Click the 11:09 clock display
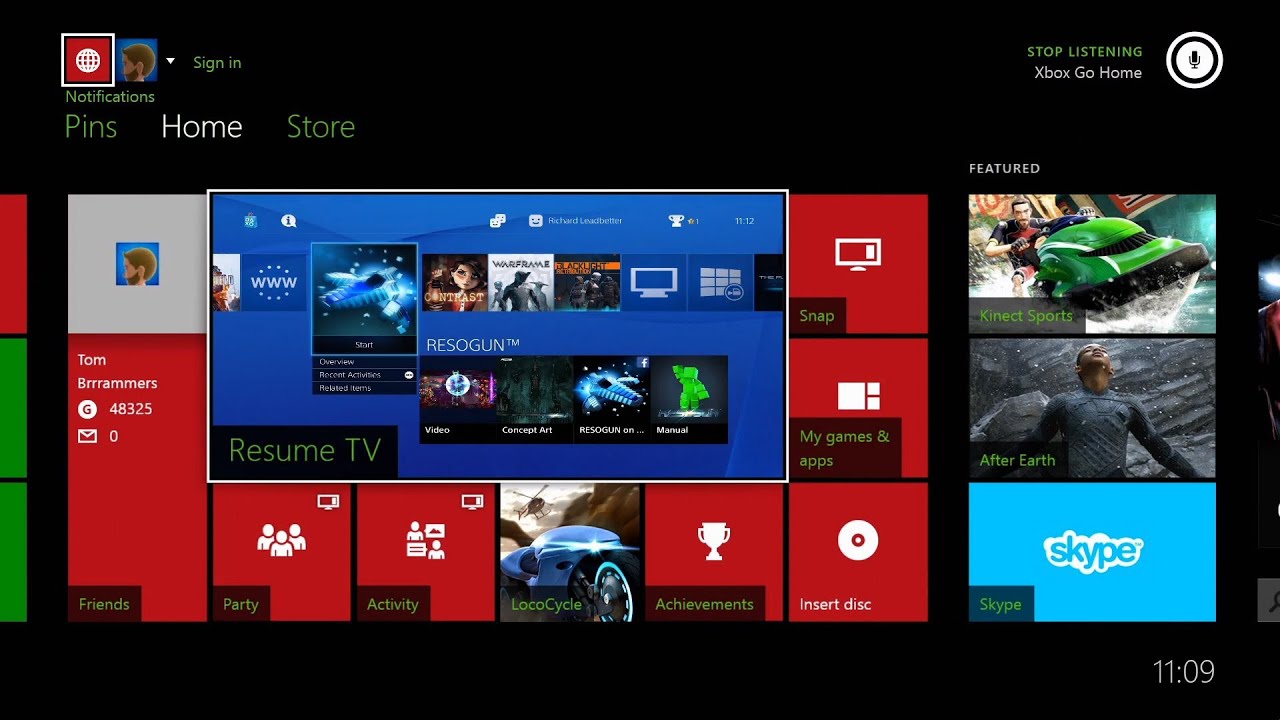 point(1184,672)
